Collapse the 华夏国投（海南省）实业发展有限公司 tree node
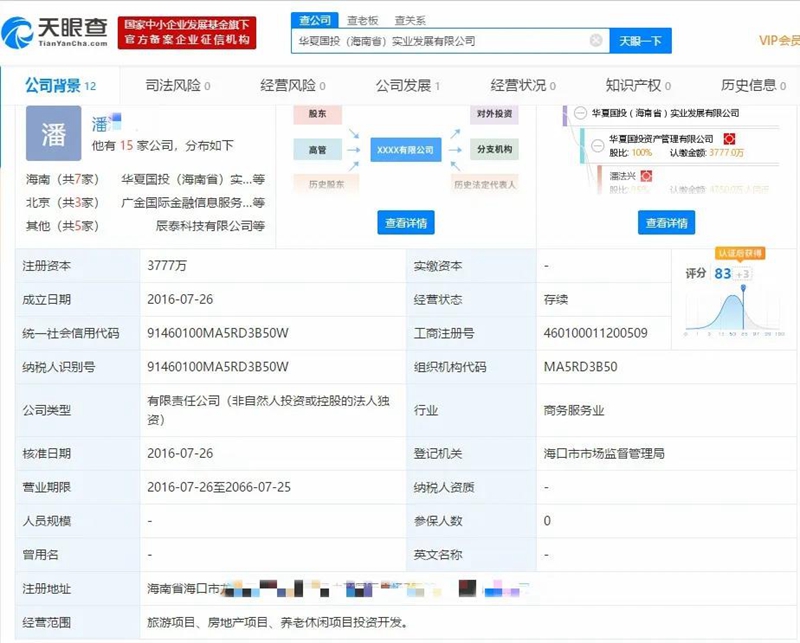Screen dimensions: 800x643 pyautogui.click(x=580, y=113)
